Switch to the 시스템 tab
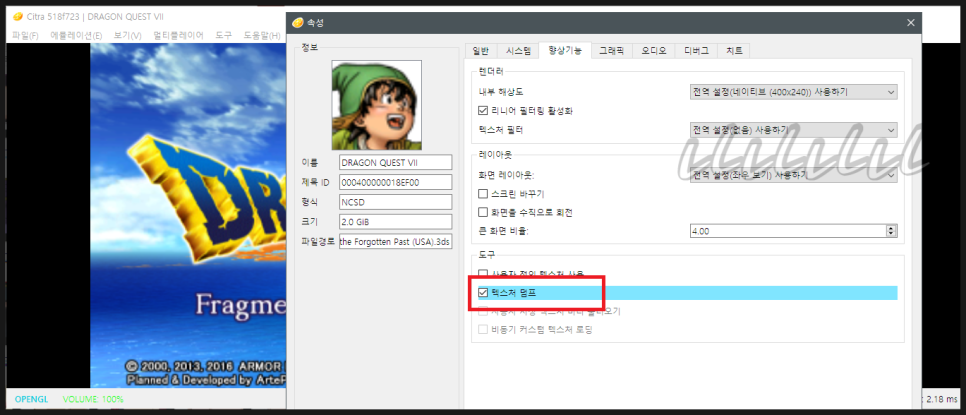The width and height of the screenshot is (966, 415). point(518,51)
